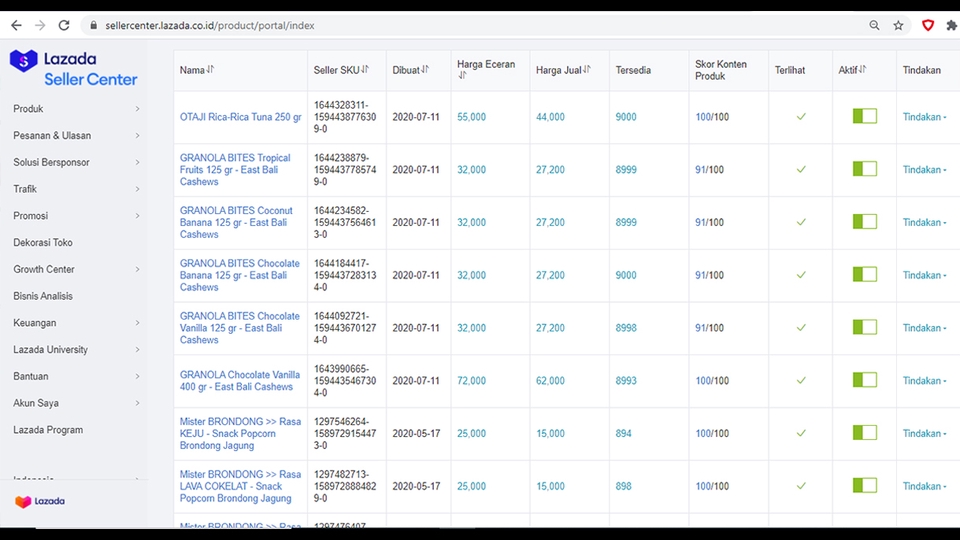The image size is (960, 540).
Task: Edit sale price 62,000 for GRANOLA 400 gr
Action: [550, 381]
